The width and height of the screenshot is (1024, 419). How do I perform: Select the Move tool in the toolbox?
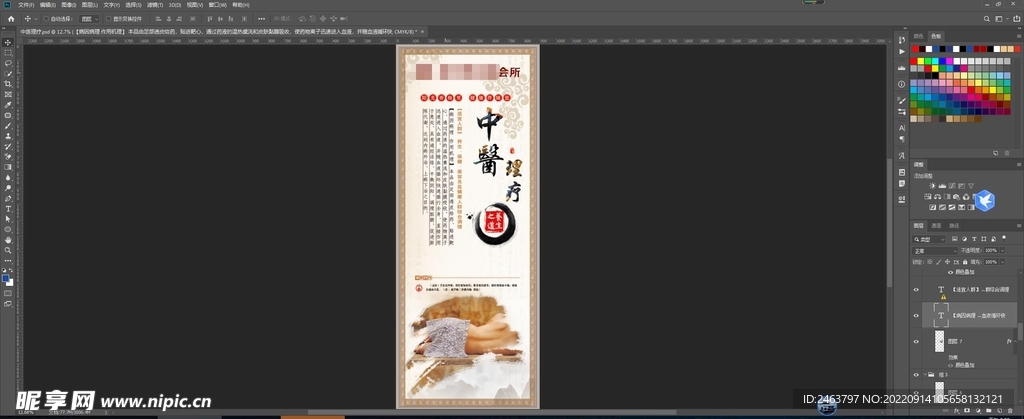(x=8, y=42)
